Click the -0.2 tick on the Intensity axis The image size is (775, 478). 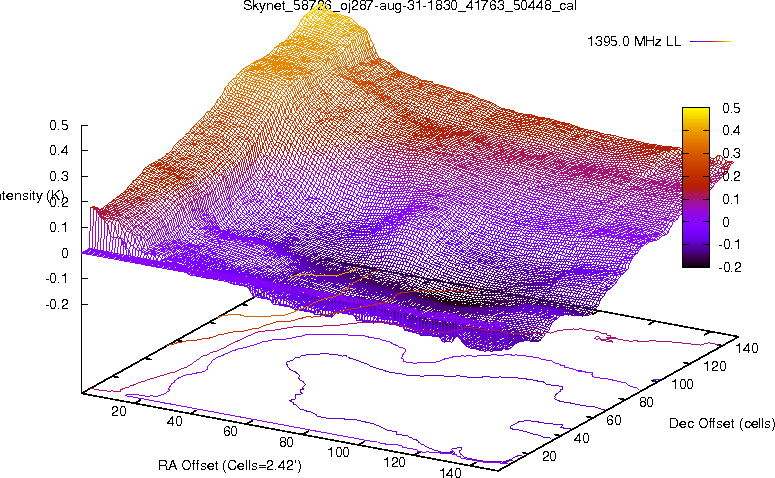coord(57,304)
